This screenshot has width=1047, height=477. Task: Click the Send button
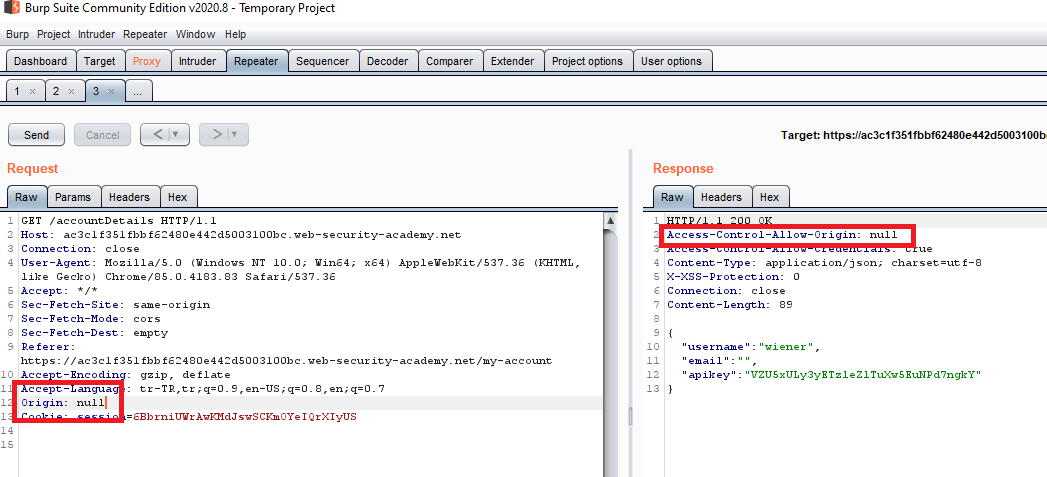click(37, 134)
